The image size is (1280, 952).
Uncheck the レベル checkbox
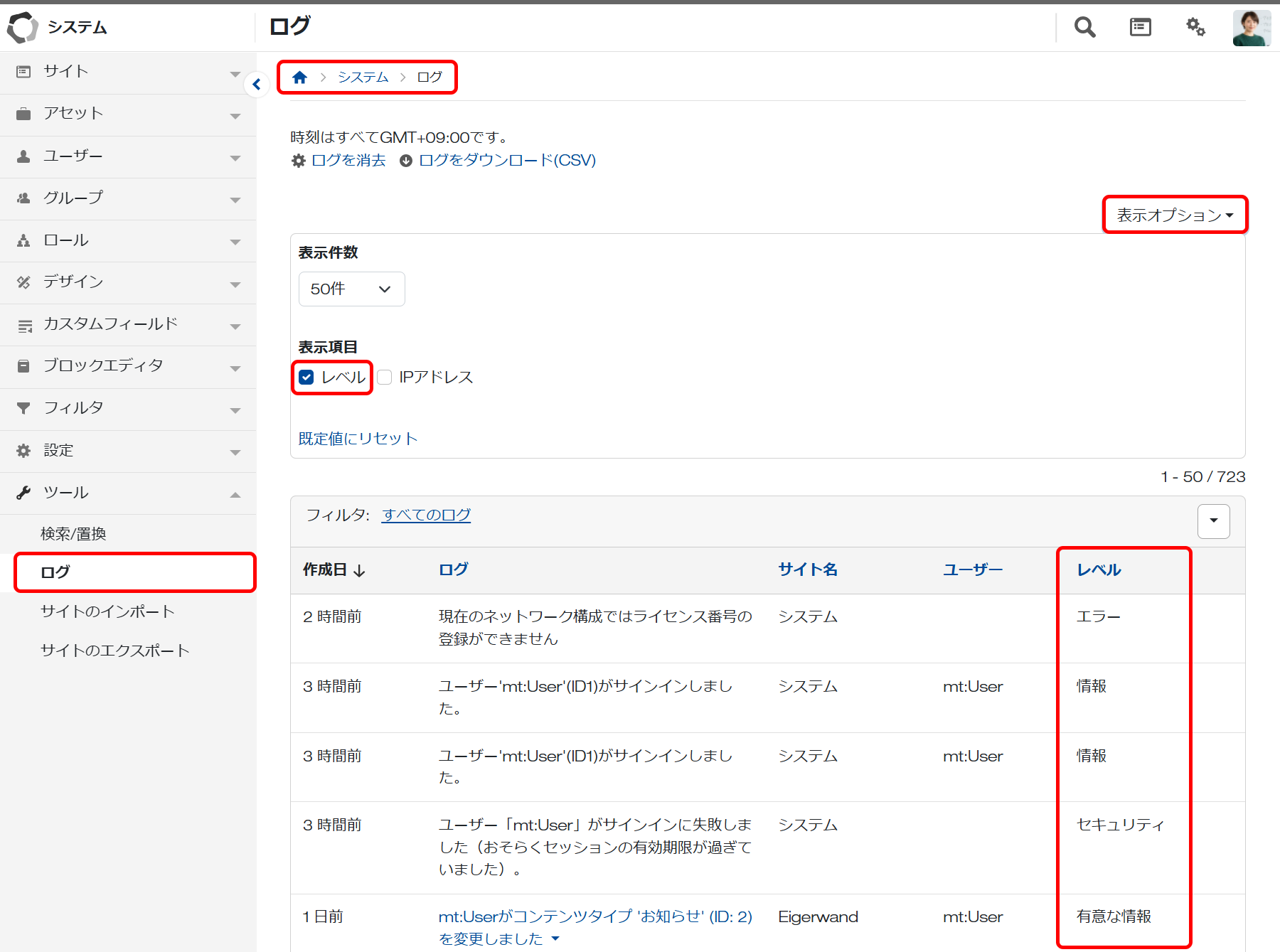point(306,378)
